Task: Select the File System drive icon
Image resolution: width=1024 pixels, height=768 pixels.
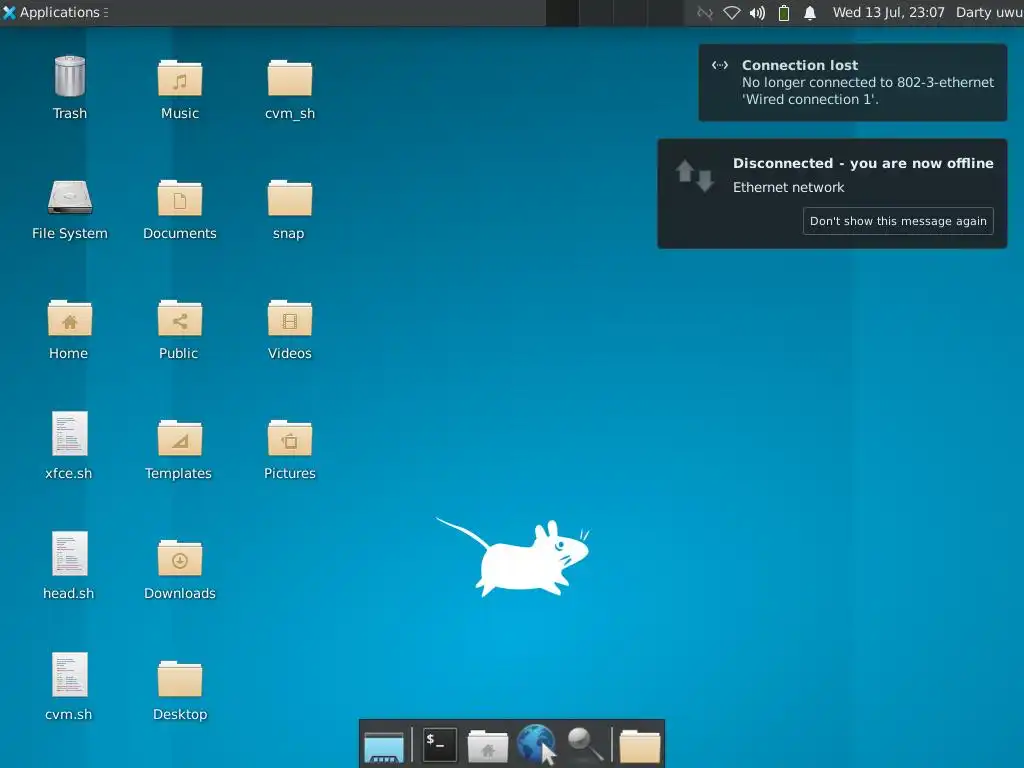Action: pos(70,198)
